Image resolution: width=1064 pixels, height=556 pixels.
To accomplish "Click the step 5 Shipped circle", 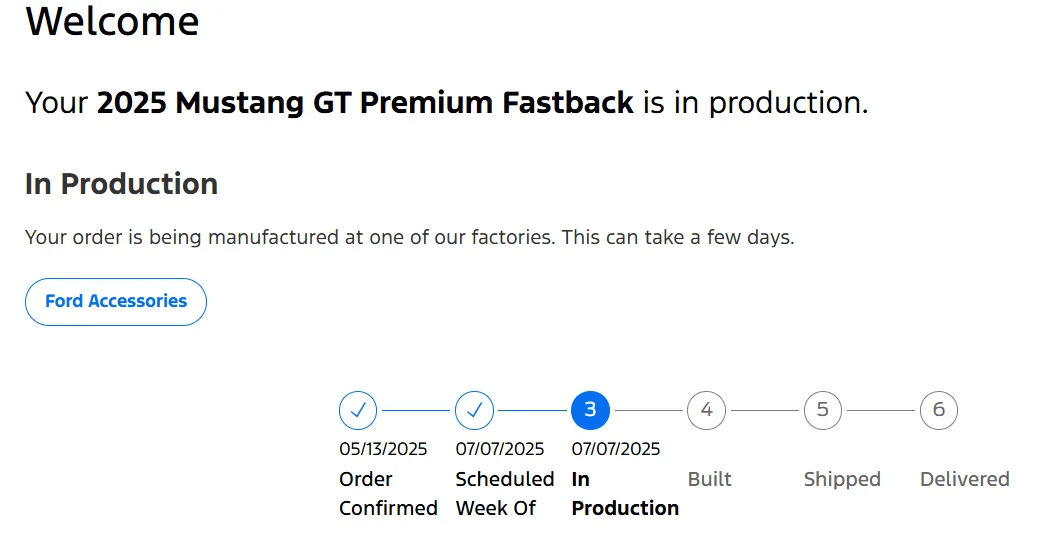I will tap(822, 410).
